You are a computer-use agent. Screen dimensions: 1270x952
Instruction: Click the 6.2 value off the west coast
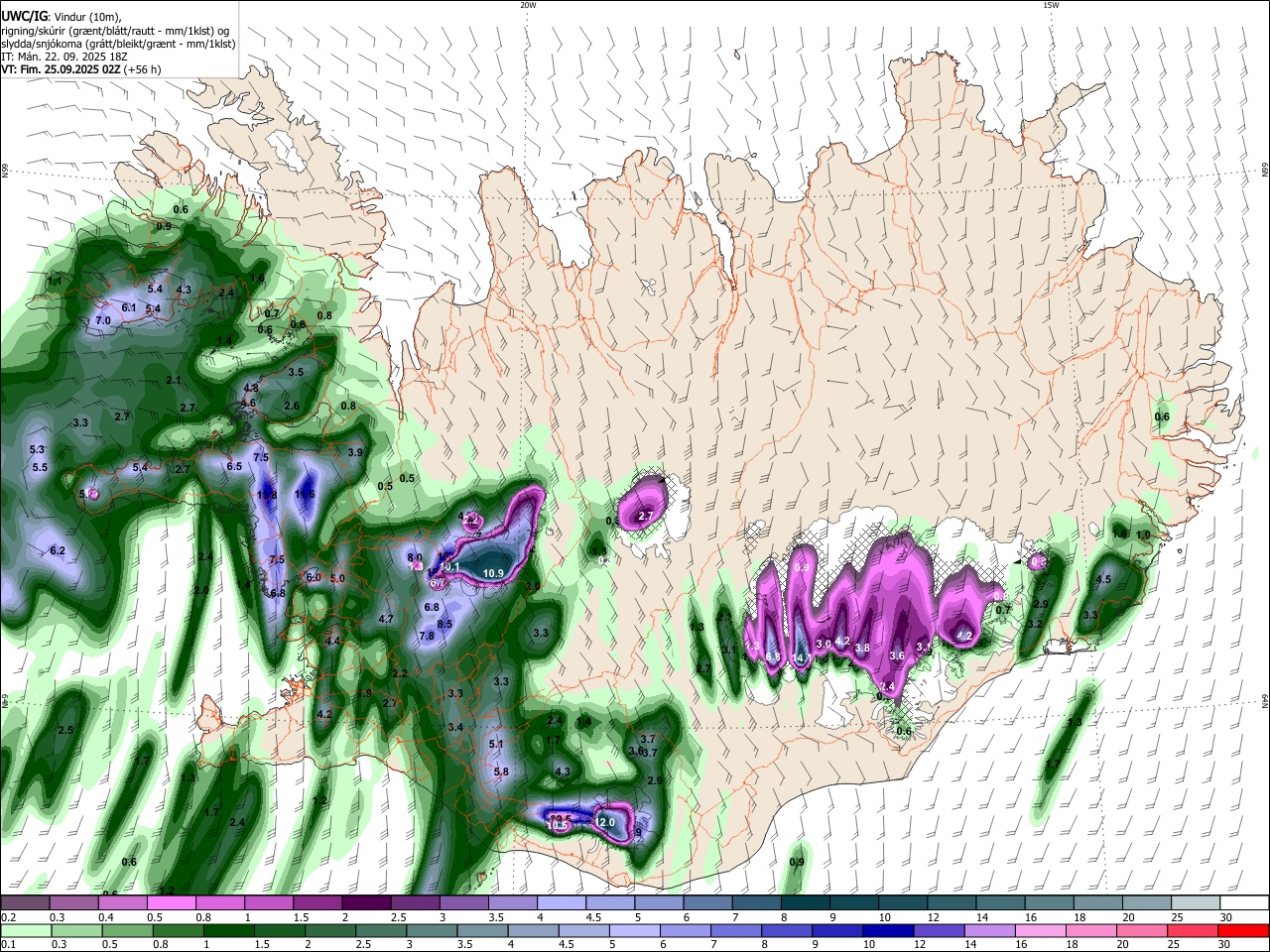click(58, 550)
